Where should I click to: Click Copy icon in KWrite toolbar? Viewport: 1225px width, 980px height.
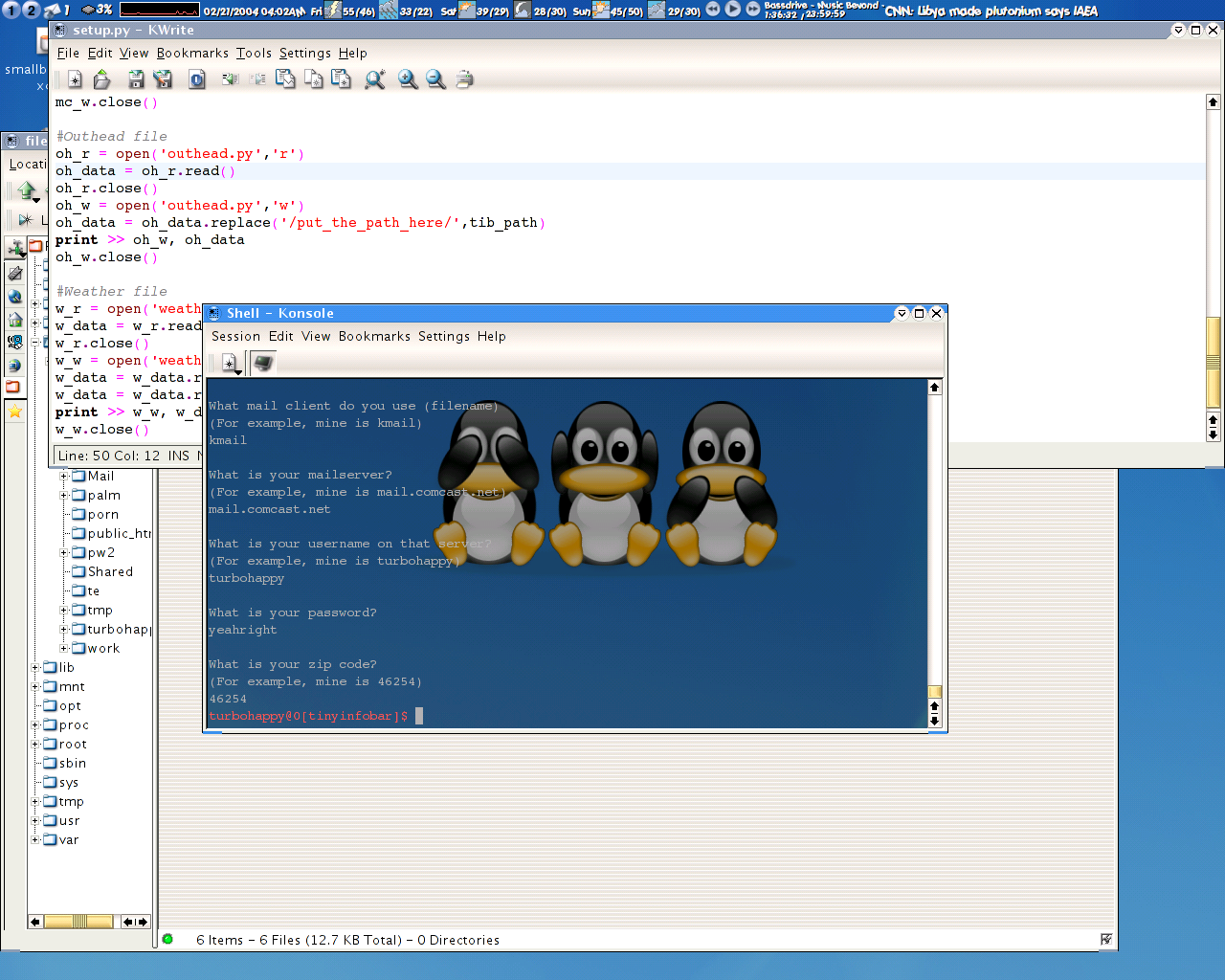313,79
